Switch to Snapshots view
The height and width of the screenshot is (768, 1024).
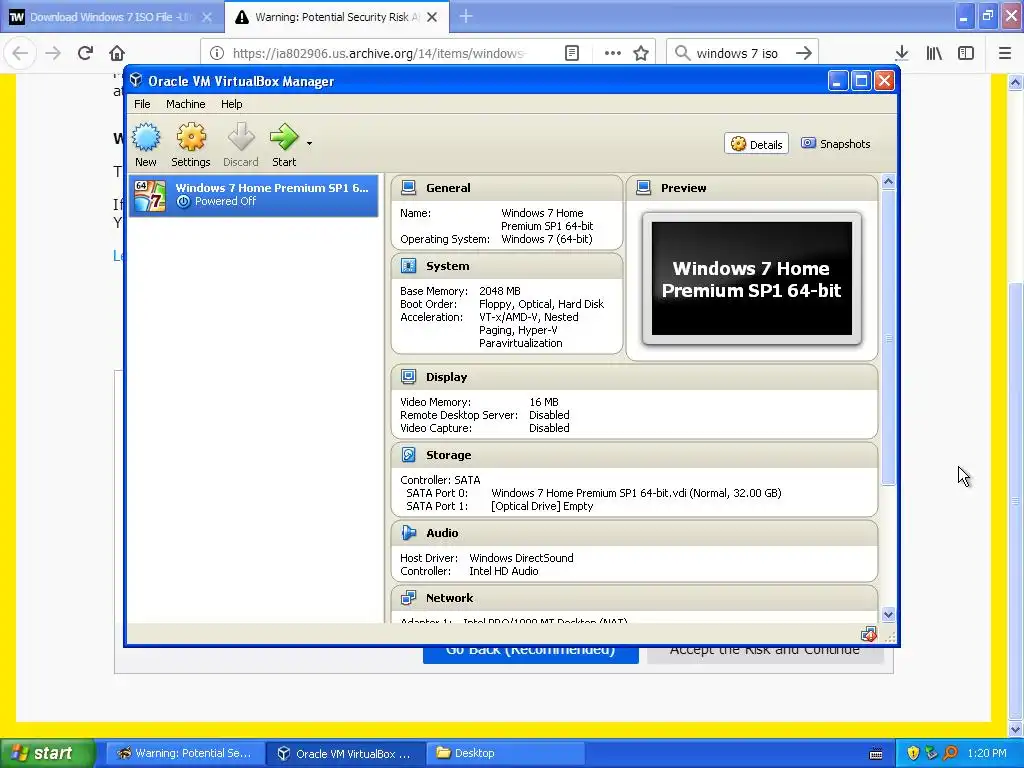coord(836,144)
